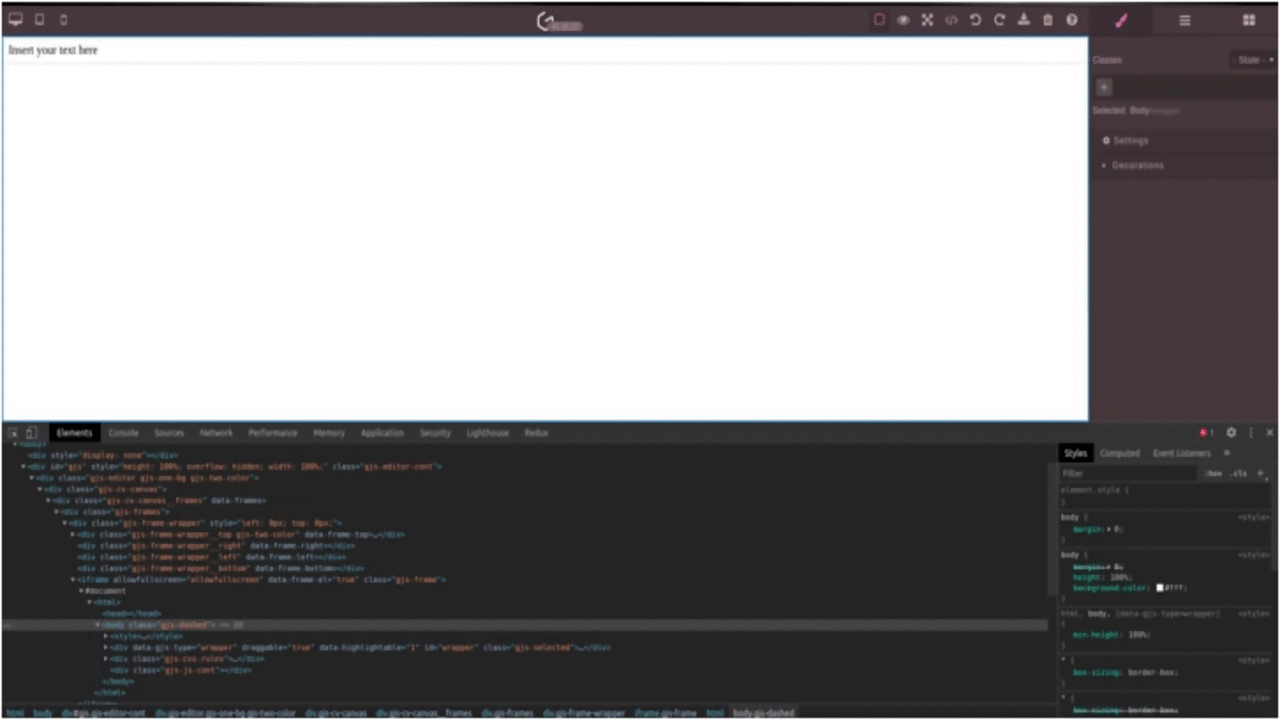Open the State dropdown in Classes
Screen dimensions: 1280x720
click(1253, 60)
